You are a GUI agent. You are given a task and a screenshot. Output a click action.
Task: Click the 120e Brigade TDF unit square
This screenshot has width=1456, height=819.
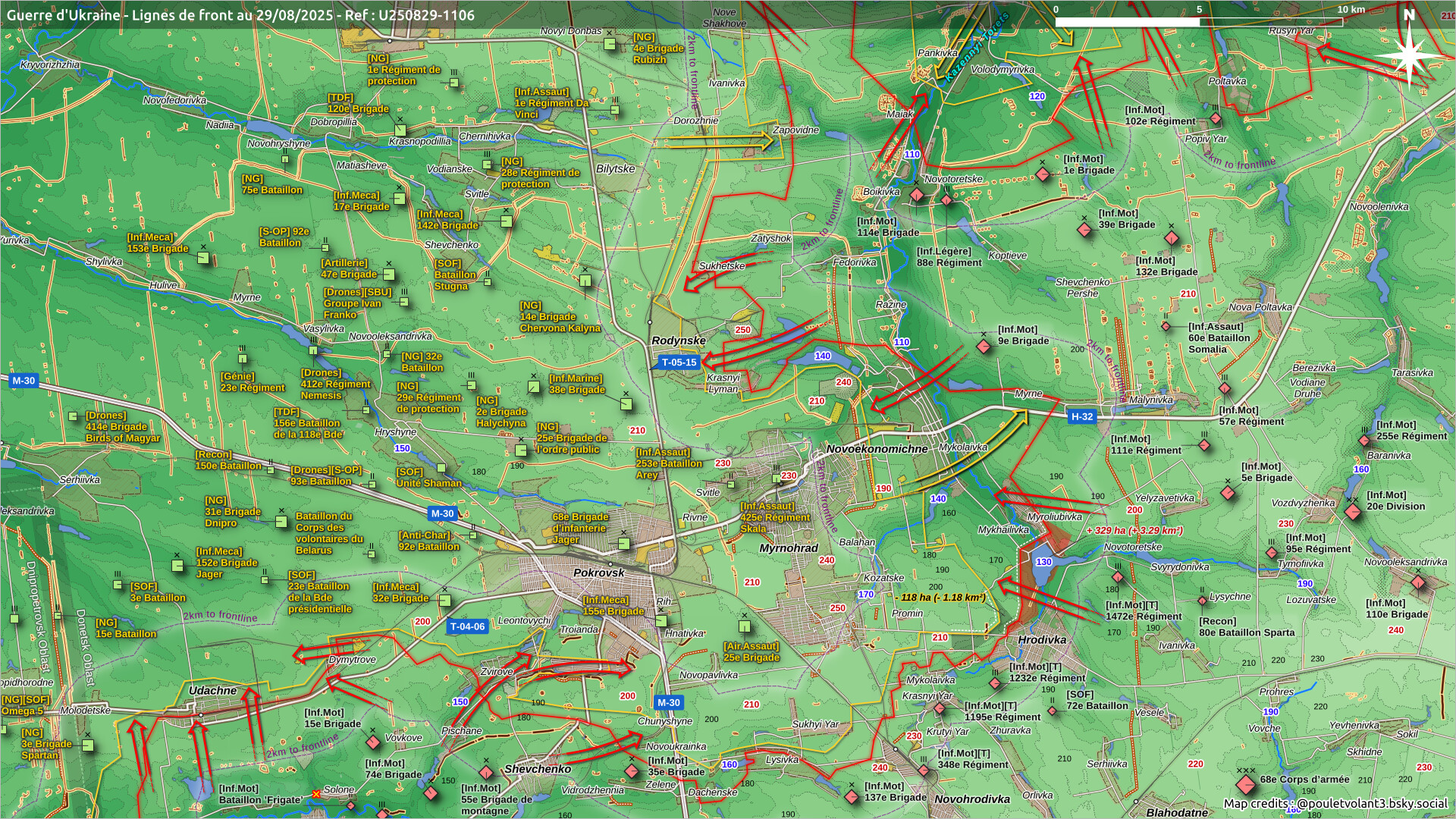coord(400,130)
